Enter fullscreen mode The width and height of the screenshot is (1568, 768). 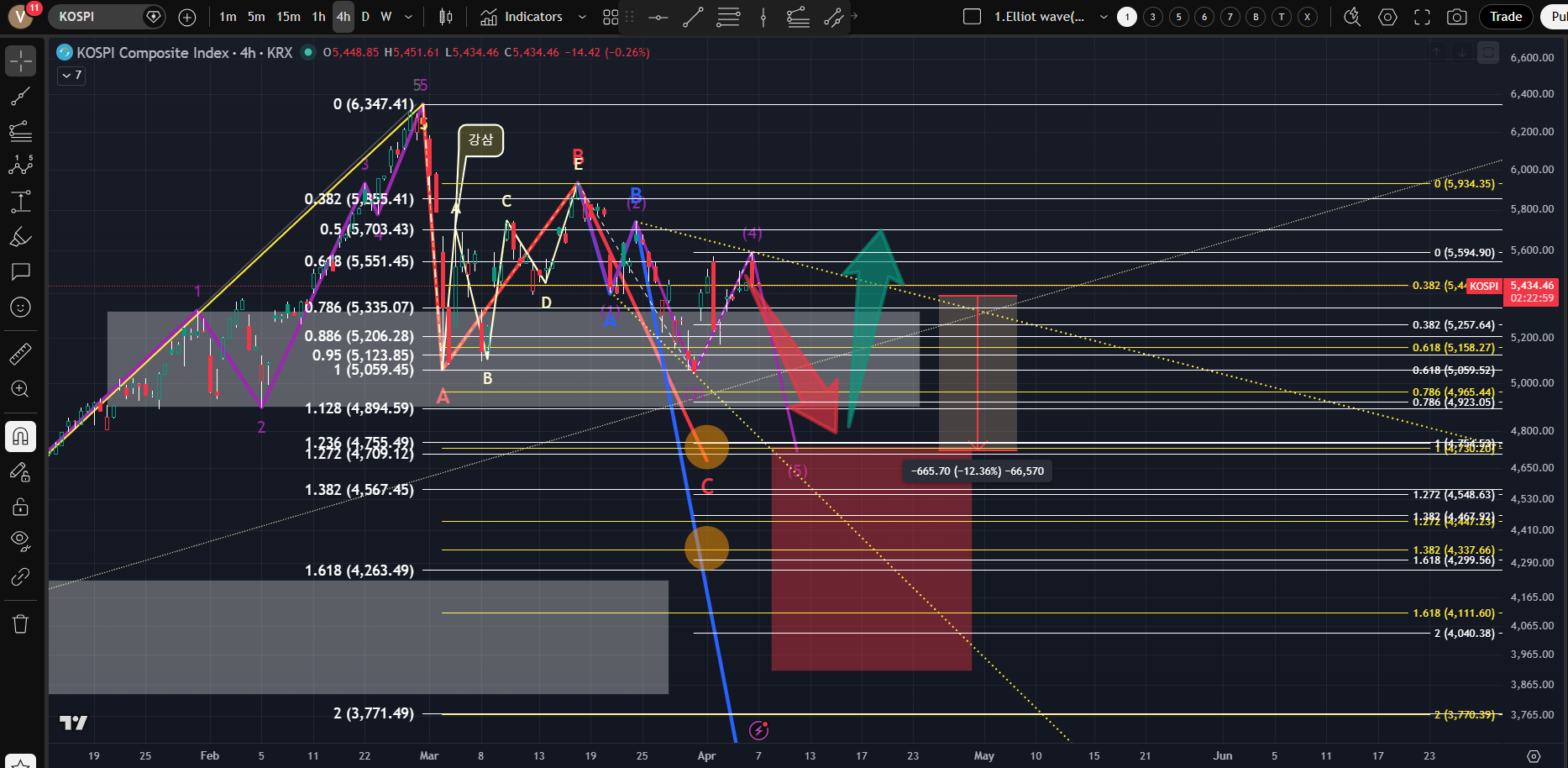coord(1422,17)
